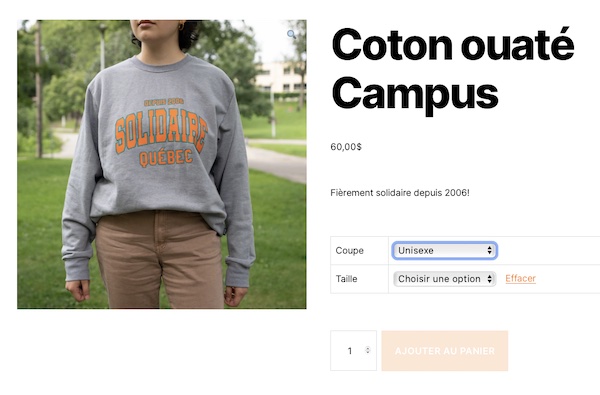Click the quantity stepper arrows
Image resolution: width=600 pixels, height=395 pixels.
pos(368,350)
